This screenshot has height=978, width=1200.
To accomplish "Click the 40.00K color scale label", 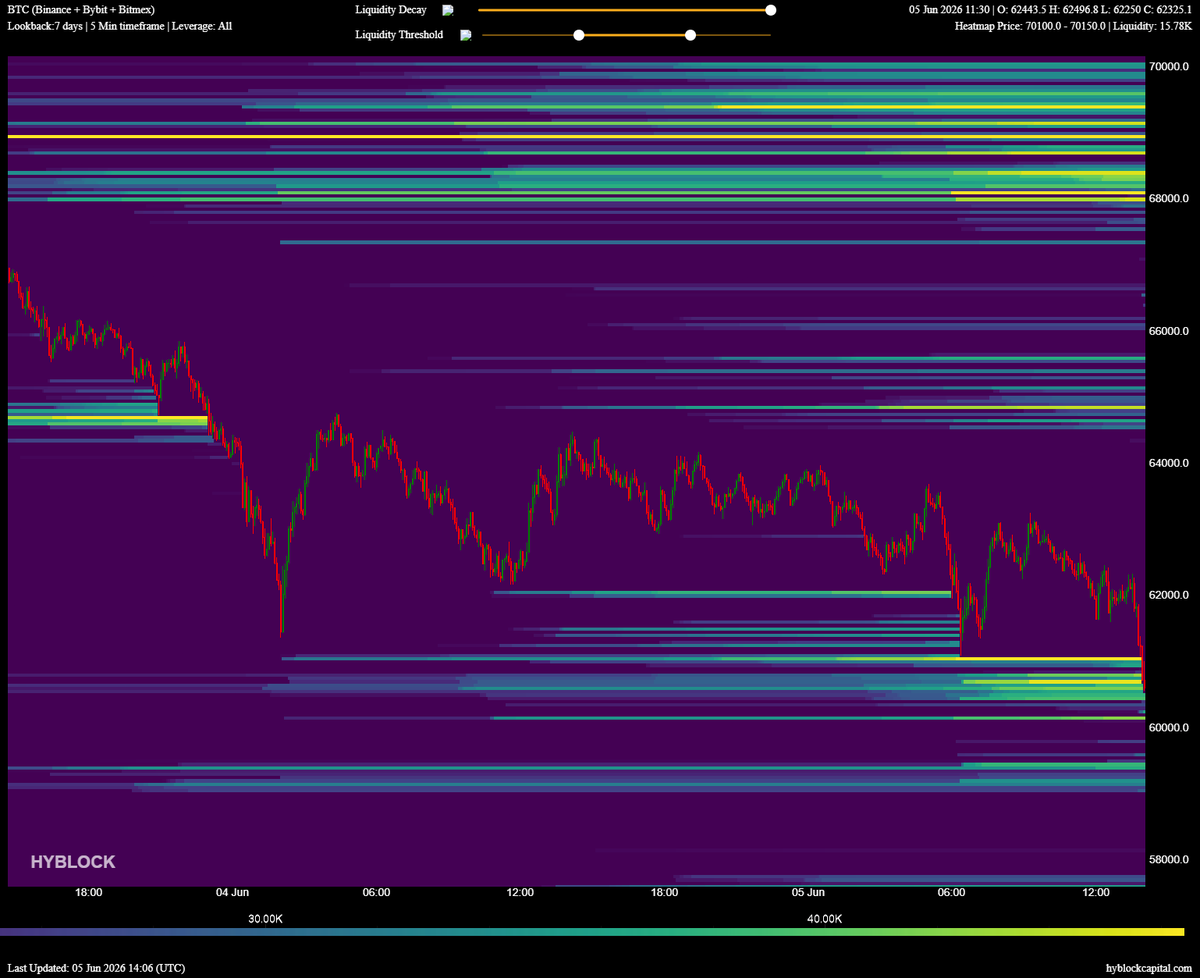I will tap(824, 919).
